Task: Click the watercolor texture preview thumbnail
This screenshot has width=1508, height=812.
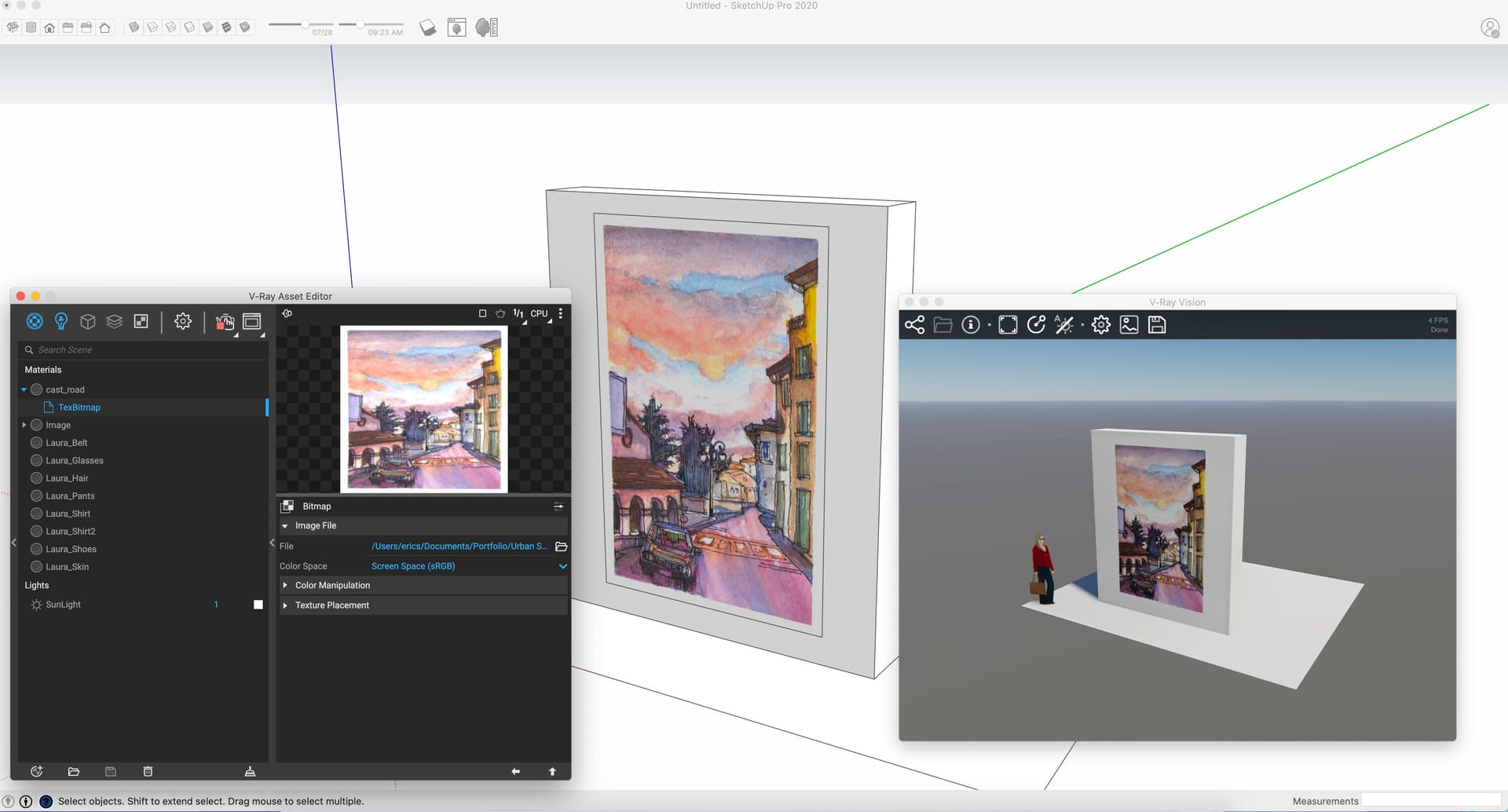Action: coord(424,409)
